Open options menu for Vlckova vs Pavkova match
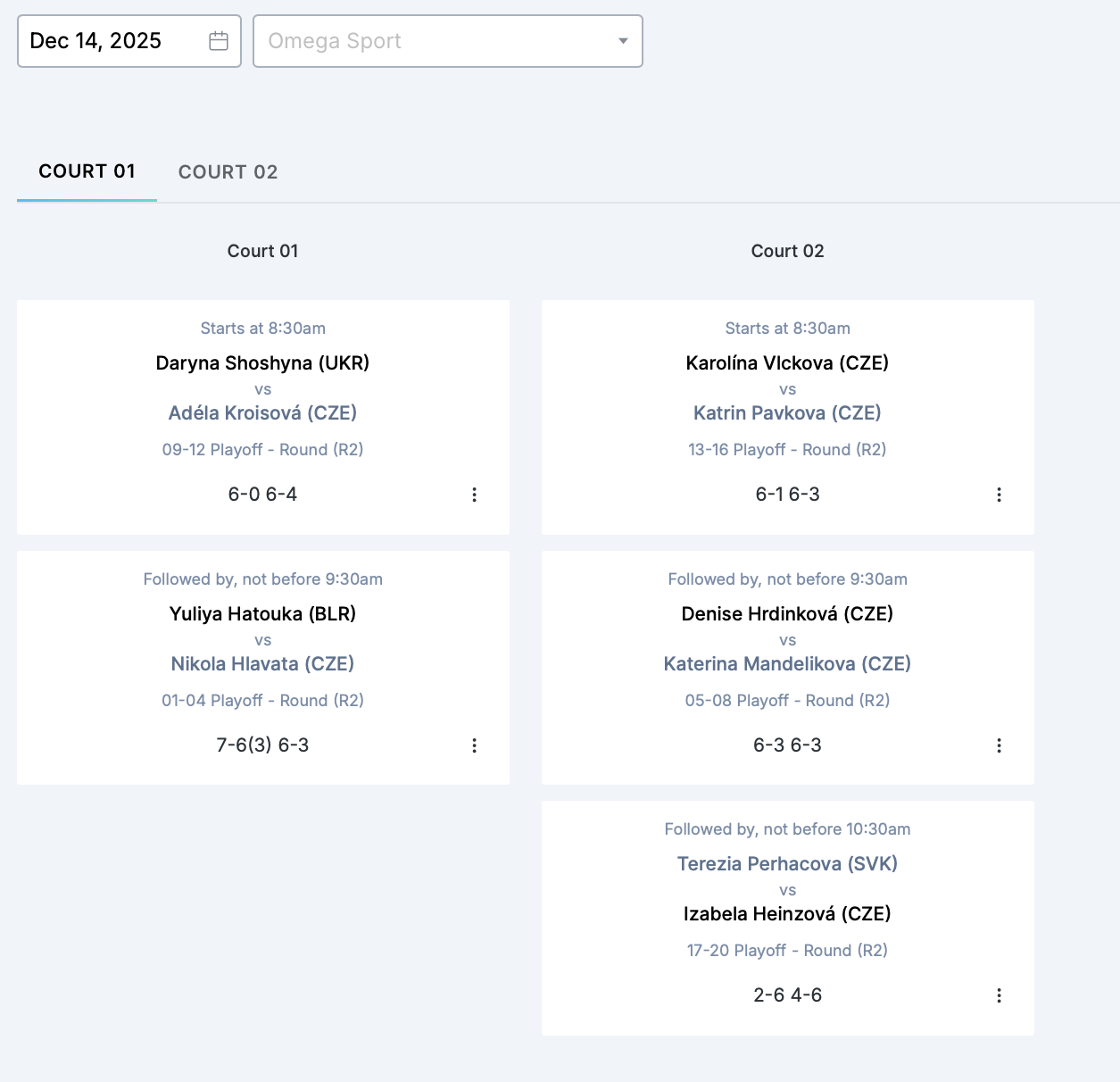Viewport: 1120px width, 1082px height. tap(999, 495)
